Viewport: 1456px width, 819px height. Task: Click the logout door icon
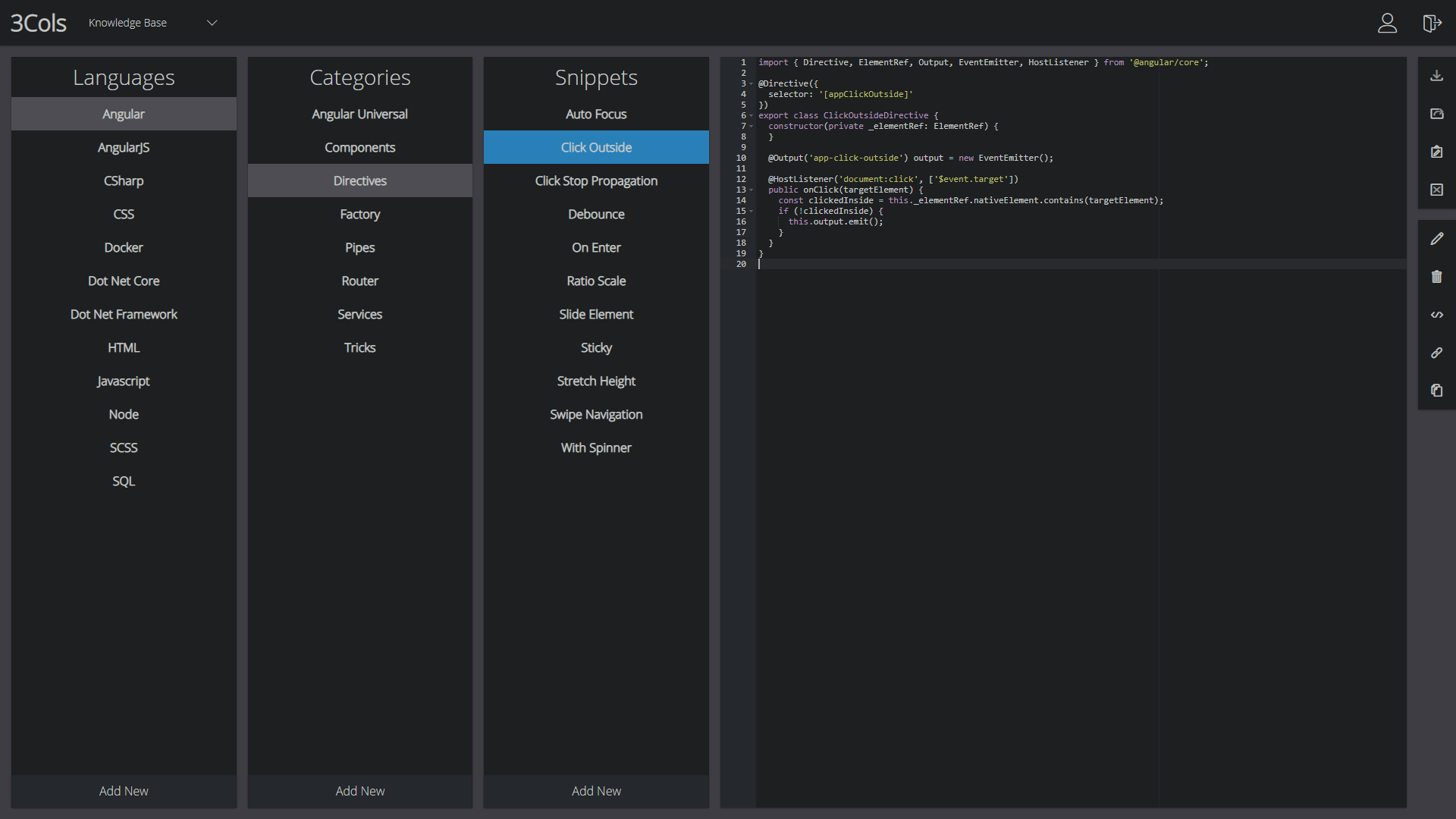click(1431, 23)
